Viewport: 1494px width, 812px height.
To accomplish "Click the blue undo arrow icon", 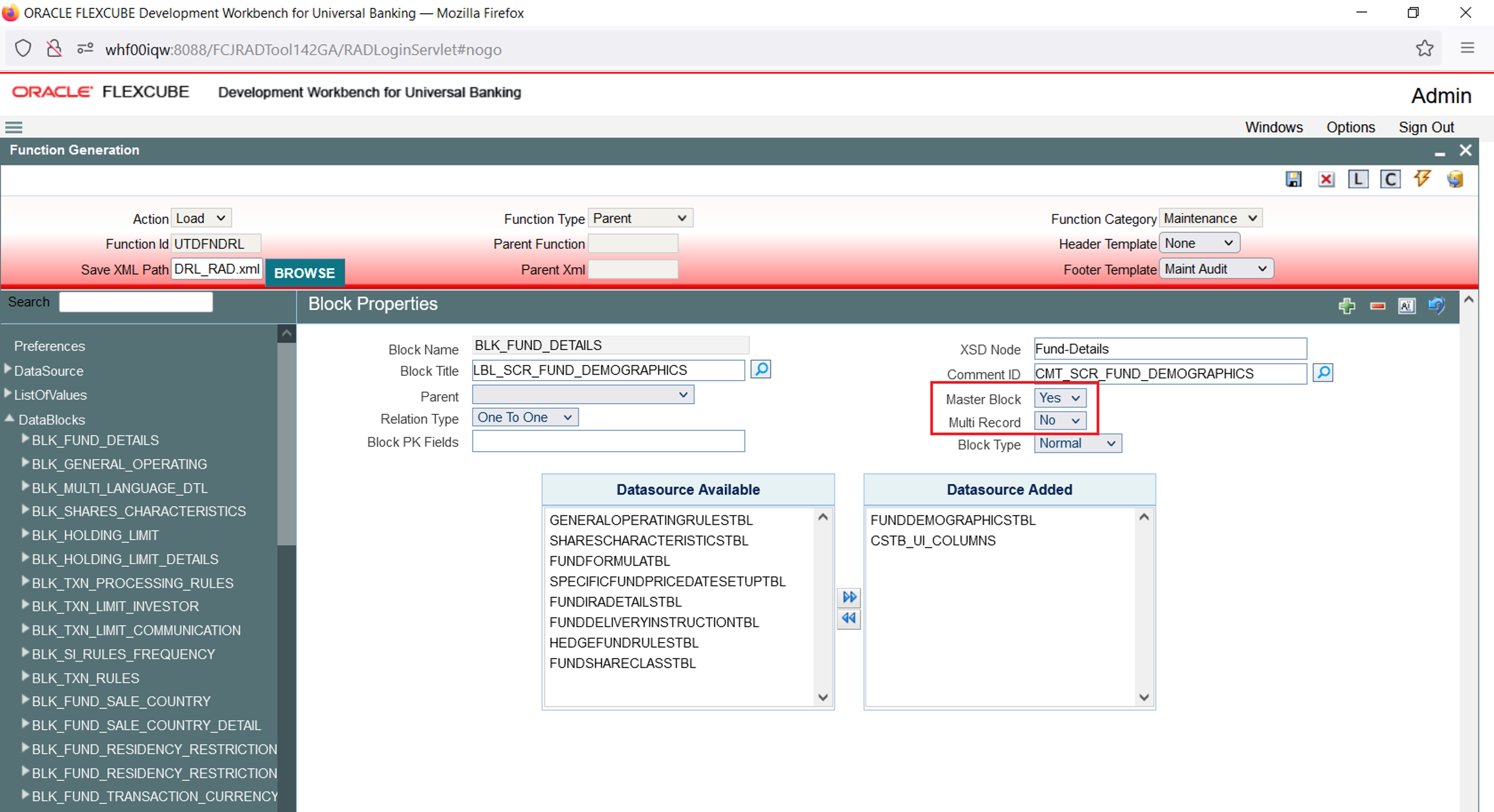I will [1436, 306].
